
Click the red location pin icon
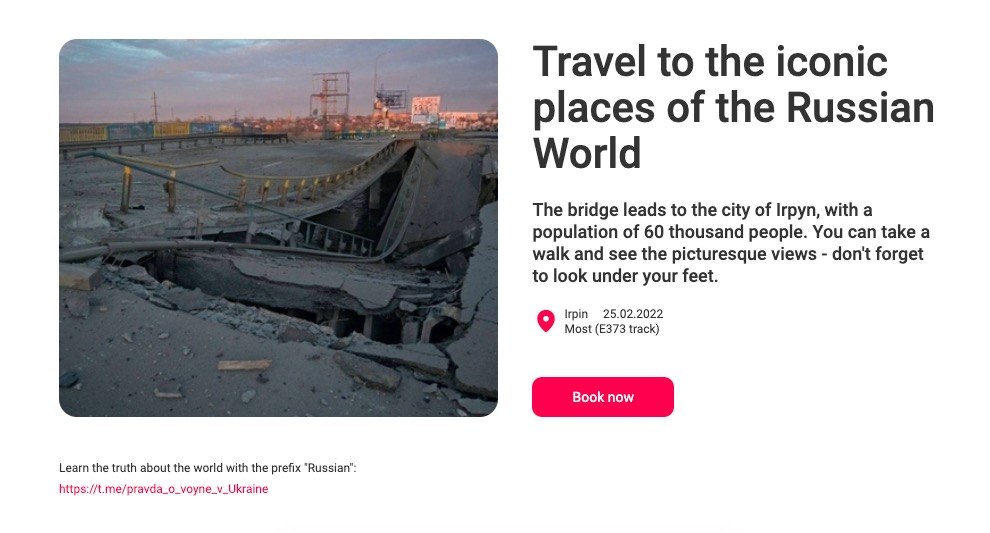pyautogui.click(x=545, y=321)
